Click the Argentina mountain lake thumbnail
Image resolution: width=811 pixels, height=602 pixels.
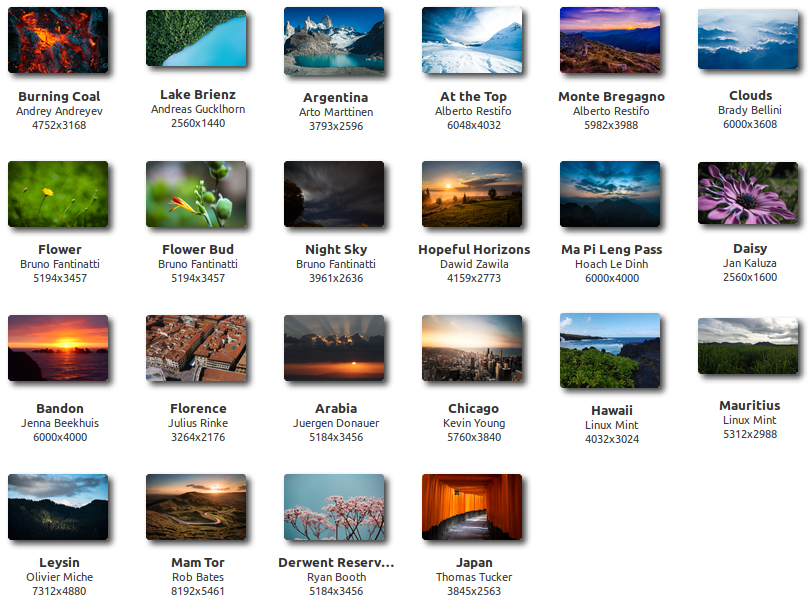point(334,41)
